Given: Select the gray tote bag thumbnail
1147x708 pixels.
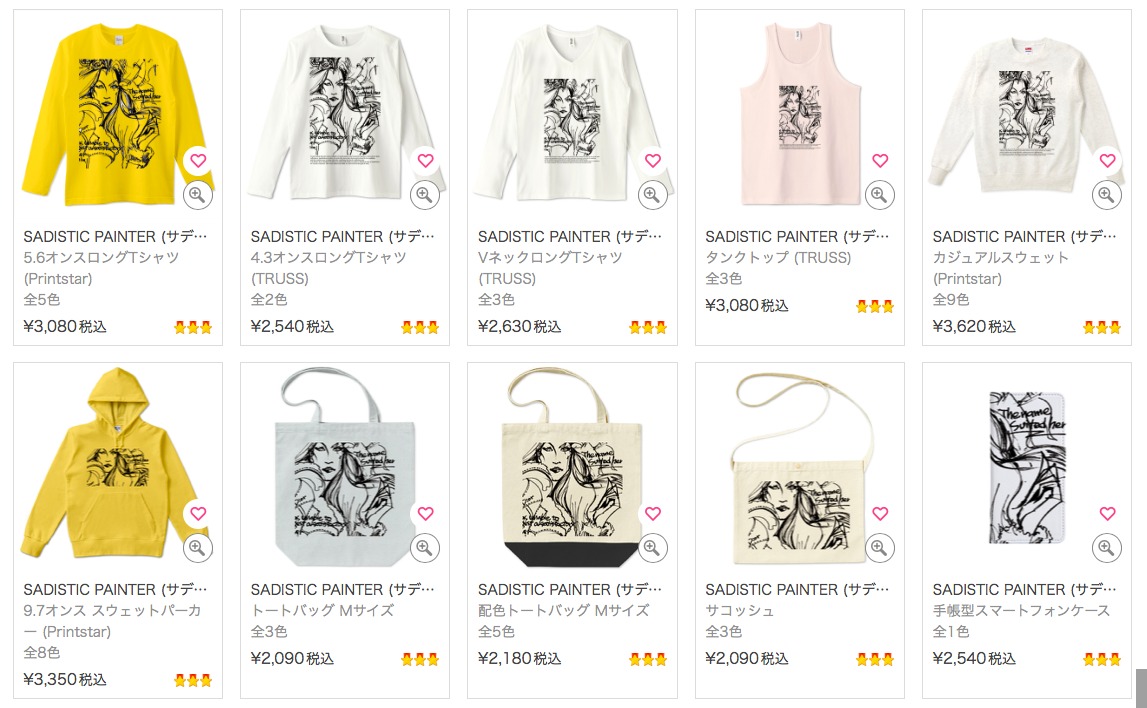Looking at the screenshot, I should 345,467.
